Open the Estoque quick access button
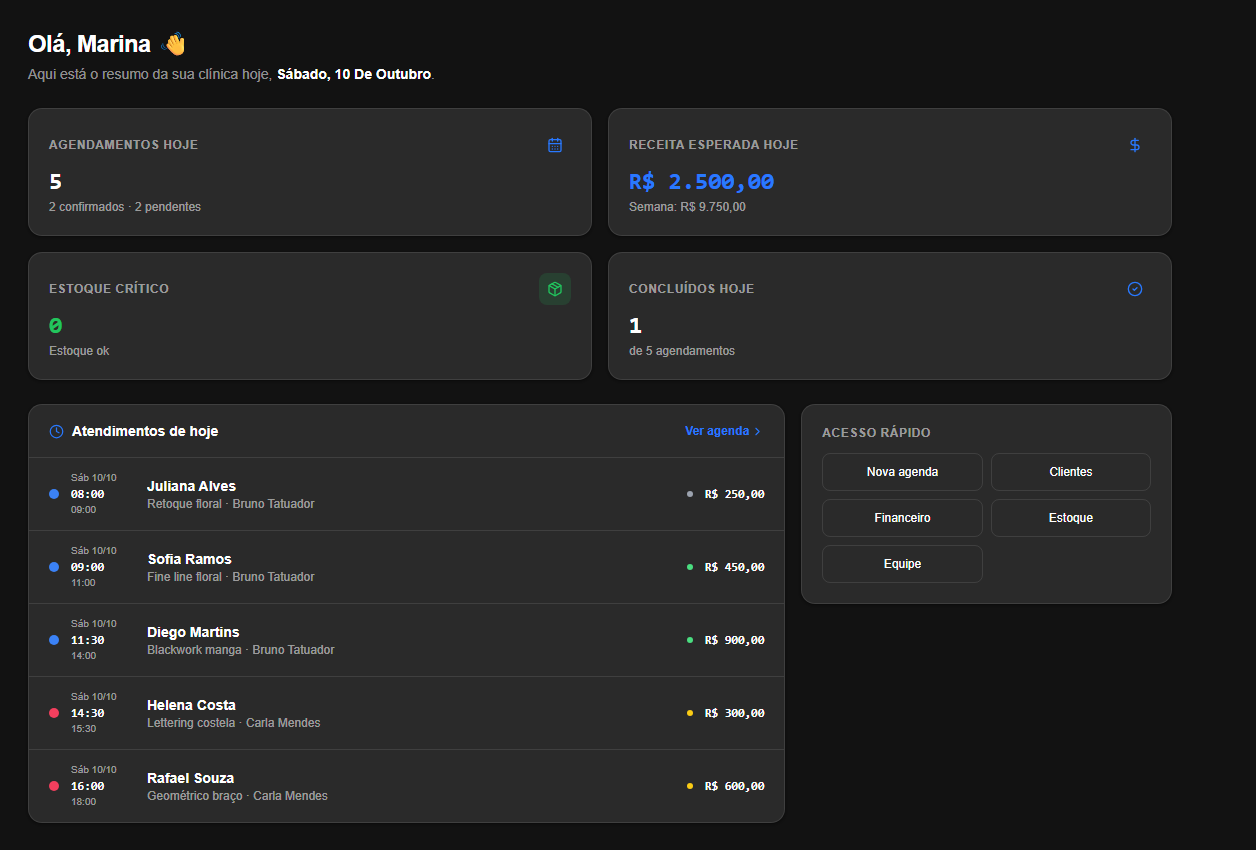The height and width of the screenshot is (850, 1256). coord(1071,518)
